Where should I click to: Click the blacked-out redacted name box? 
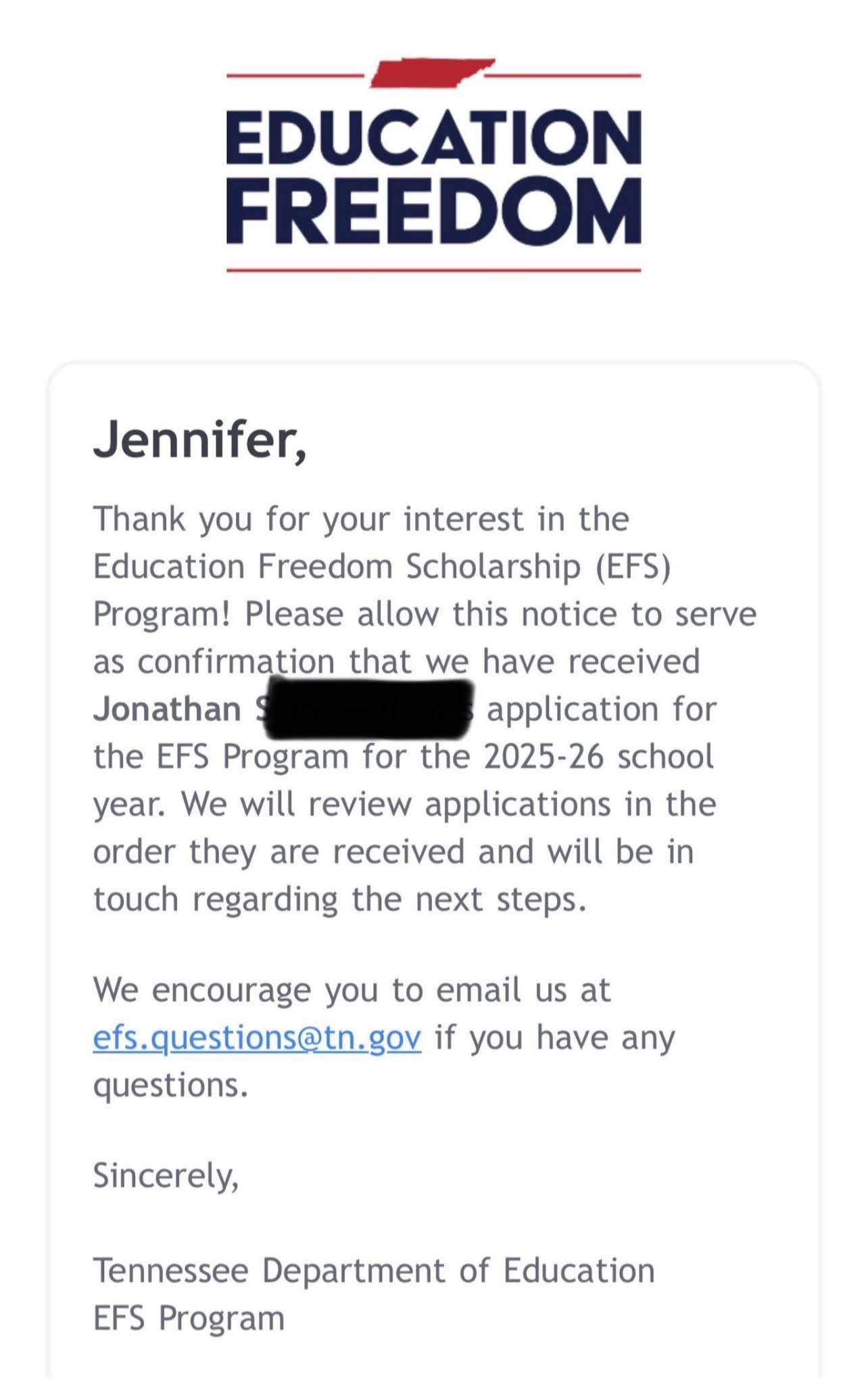(368, 709)
